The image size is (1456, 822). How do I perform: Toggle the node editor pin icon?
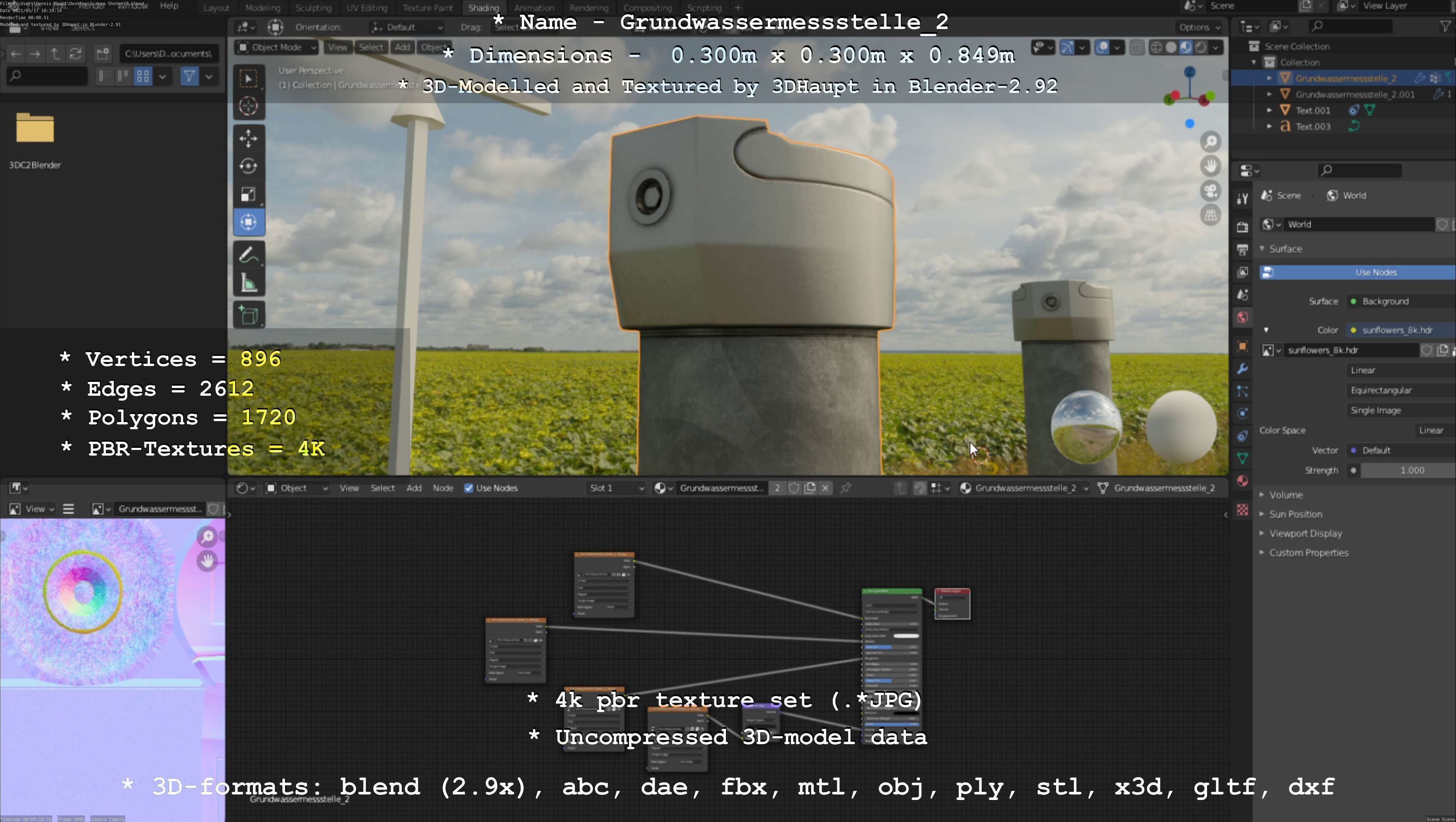846,488
